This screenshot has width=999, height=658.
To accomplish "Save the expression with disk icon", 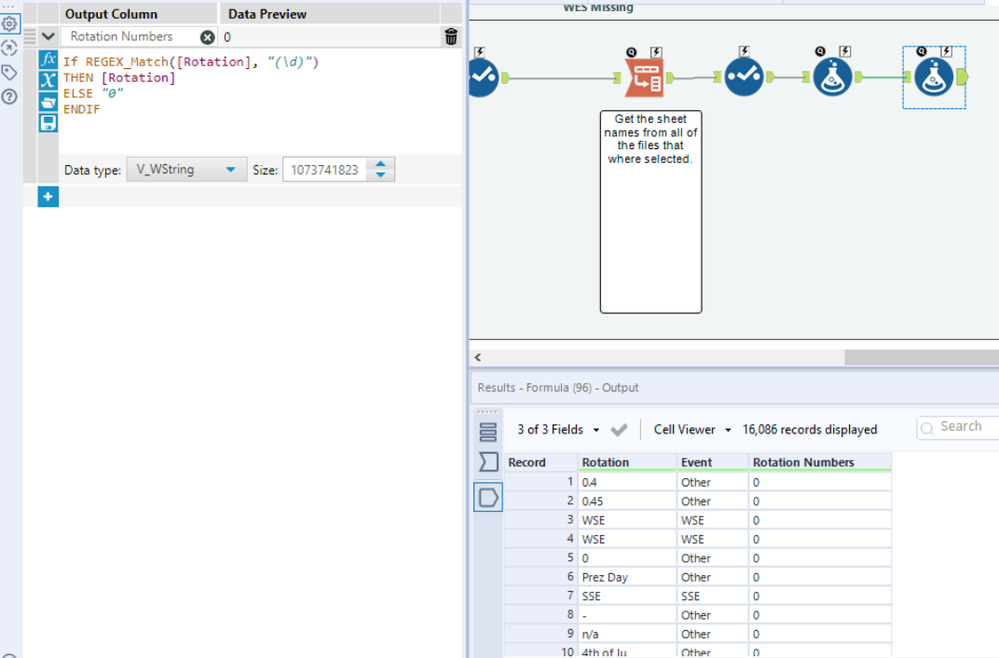I will point(48,123).
